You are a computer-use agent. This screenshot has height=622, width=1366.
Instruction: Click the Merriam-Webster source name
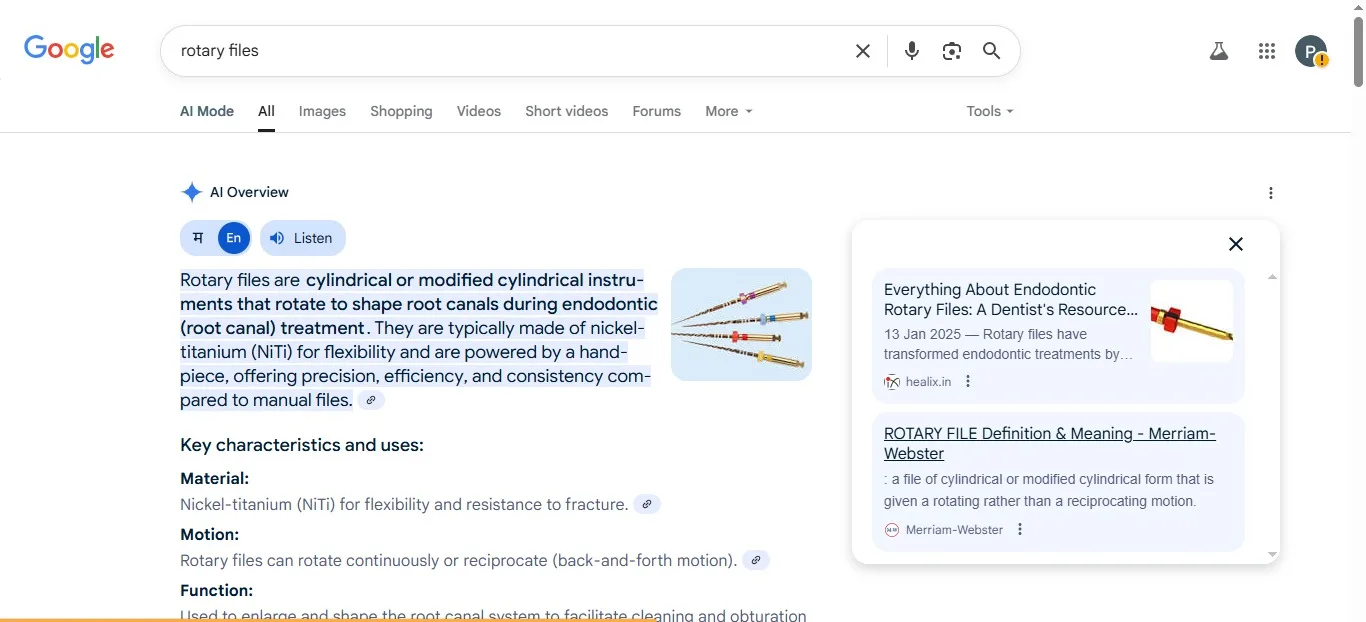pos(954,529)
